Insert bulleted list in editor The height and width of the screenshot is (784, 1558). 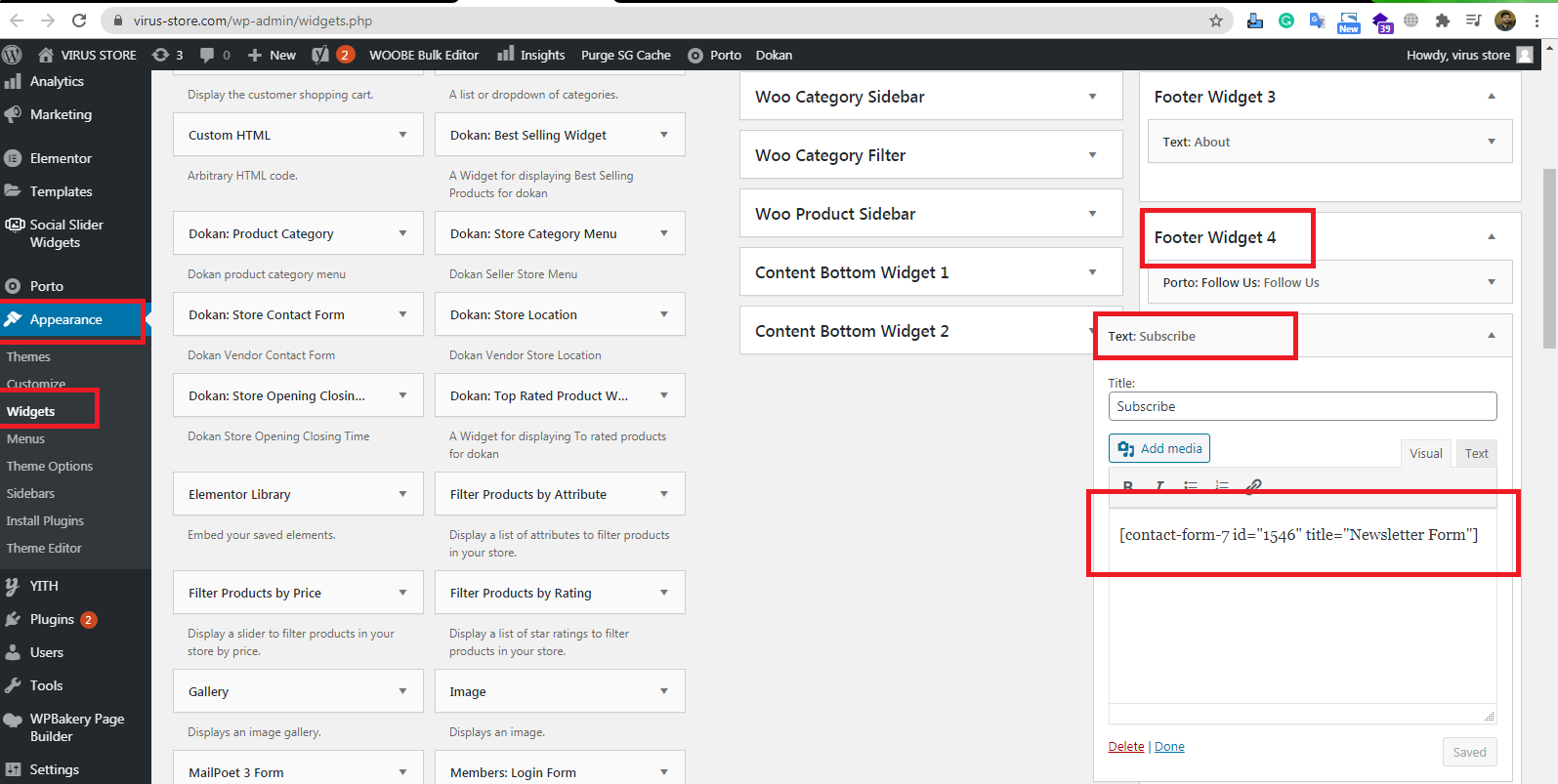click(x=1191, y=485)
